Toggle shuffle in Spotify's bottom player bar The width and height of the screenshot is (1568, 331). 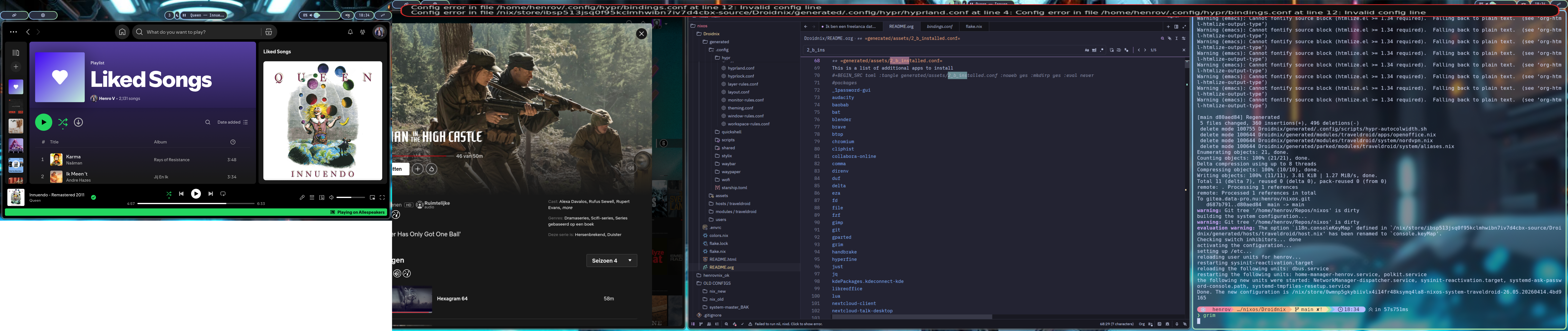(x=169, y=194)
